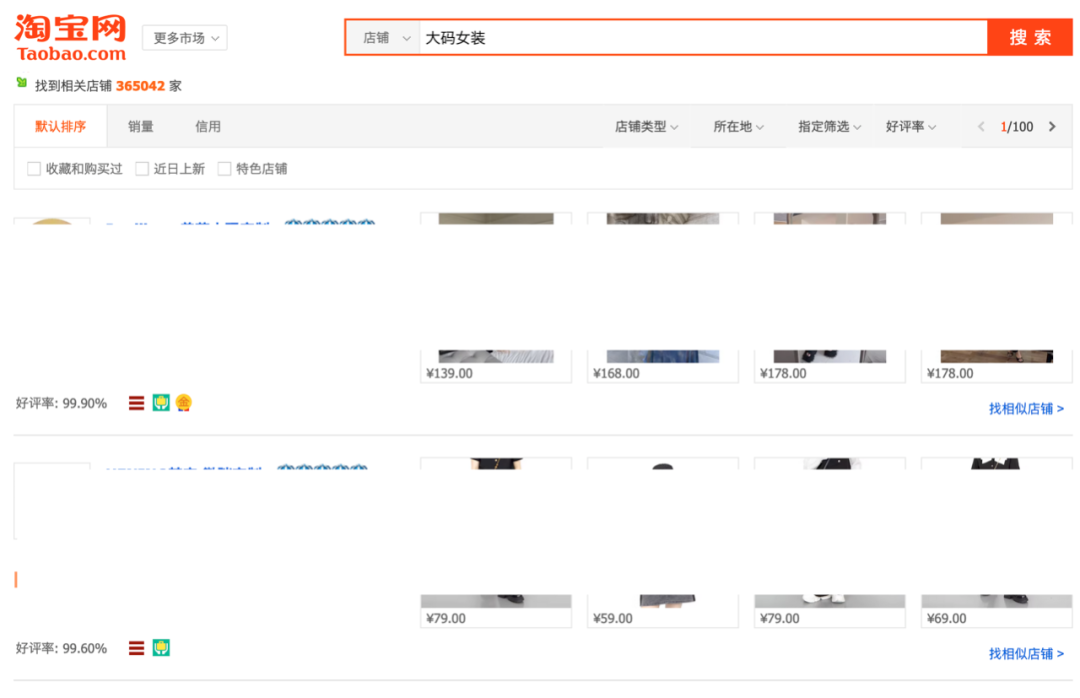Click the gold medal seller badge
The height and width of the screenshot is (698, 1080).
[184, 403]
